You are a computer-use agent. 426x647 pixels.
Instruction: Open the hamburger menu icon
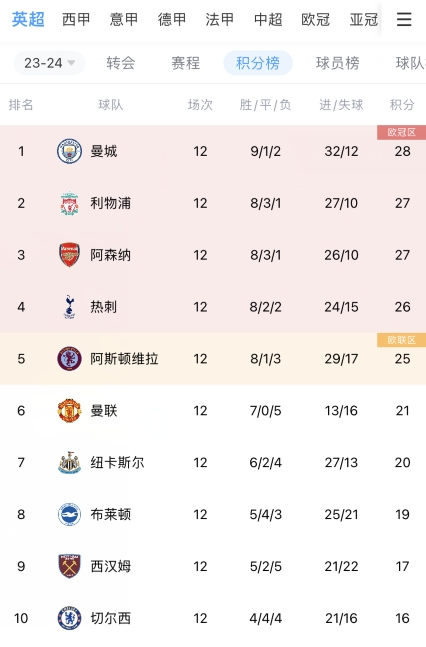coord(404,19)
